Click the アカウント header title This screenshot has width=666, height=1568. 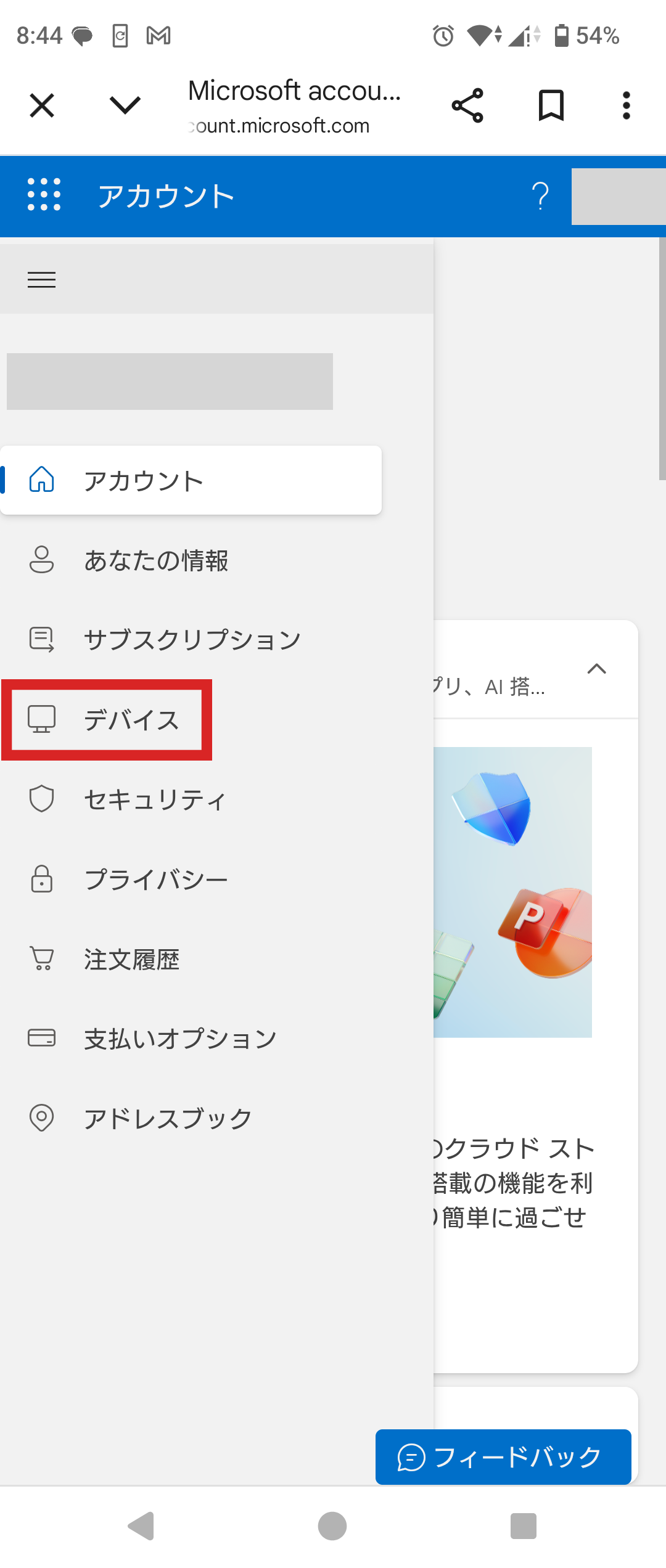[x=166, y=196]
